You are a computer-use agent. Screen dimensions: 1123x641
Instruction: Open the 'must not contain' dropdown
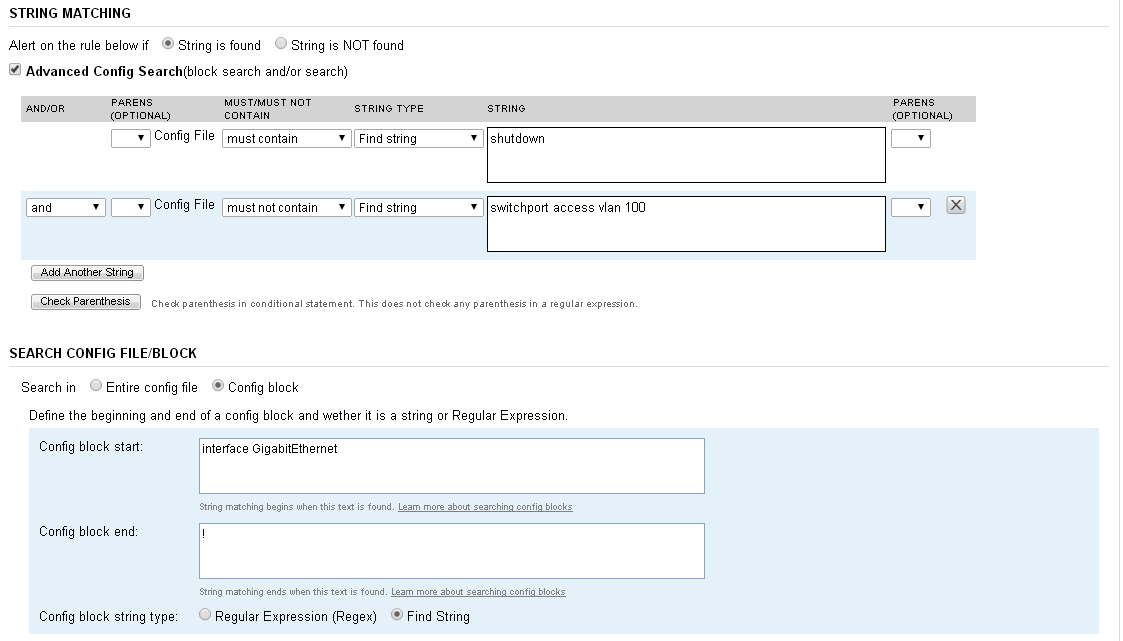[x=286, y=208]
